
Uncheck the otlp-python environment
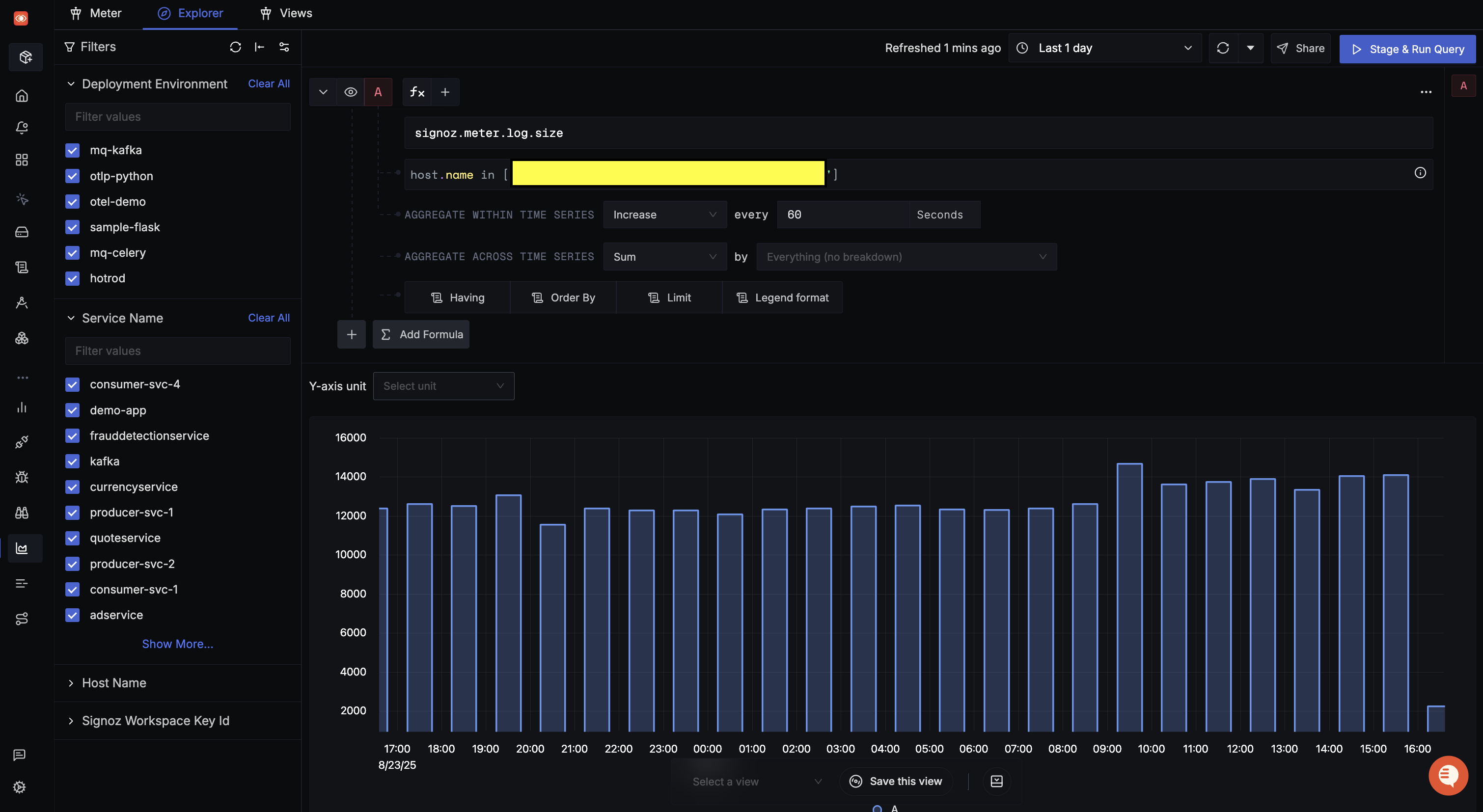(x=72, y=176)
